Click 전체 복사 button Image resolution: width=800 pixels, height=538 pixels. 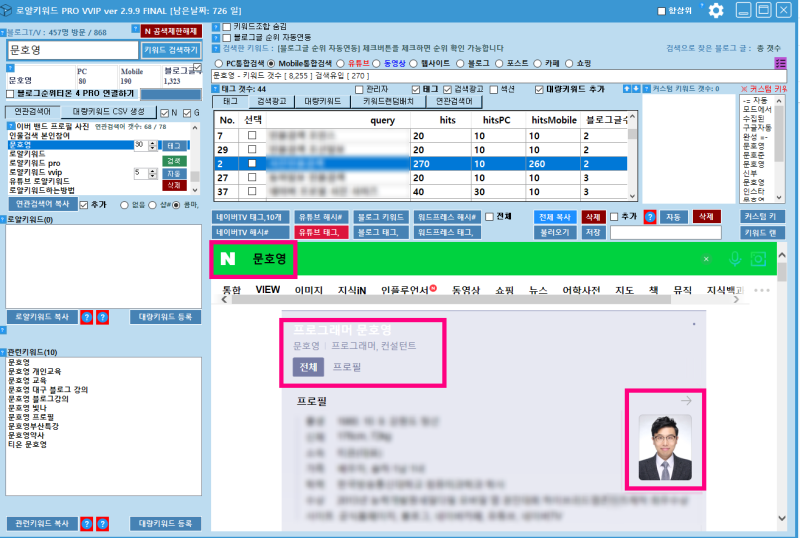tap(555, 217)
